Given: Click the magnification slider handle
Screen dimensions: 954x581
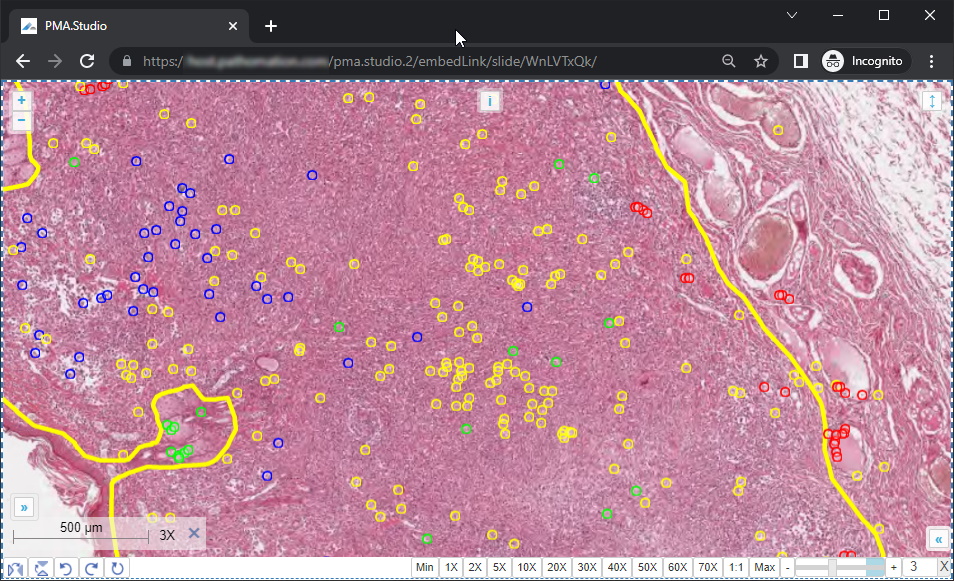Looking at the screenshot, I should 832,568.
